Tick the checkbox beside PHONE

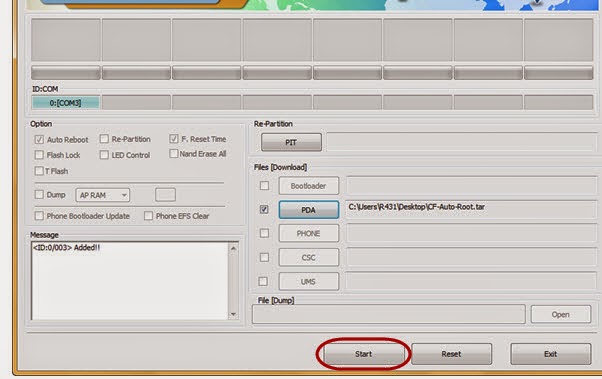click(264, 233)
